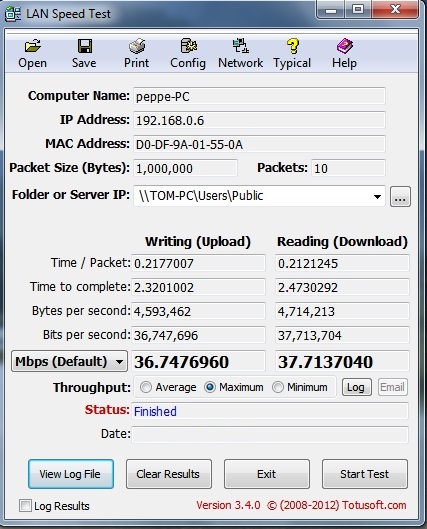Click the Start Test button
The width and height of the screenshot is (427, 529).
(x=365, y=474)
